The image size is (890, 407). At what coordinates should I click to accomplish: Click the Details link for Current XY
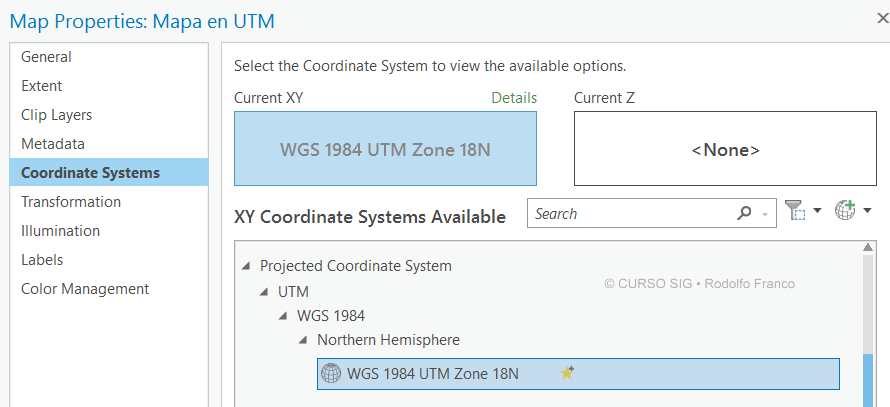tap(514, 98)
